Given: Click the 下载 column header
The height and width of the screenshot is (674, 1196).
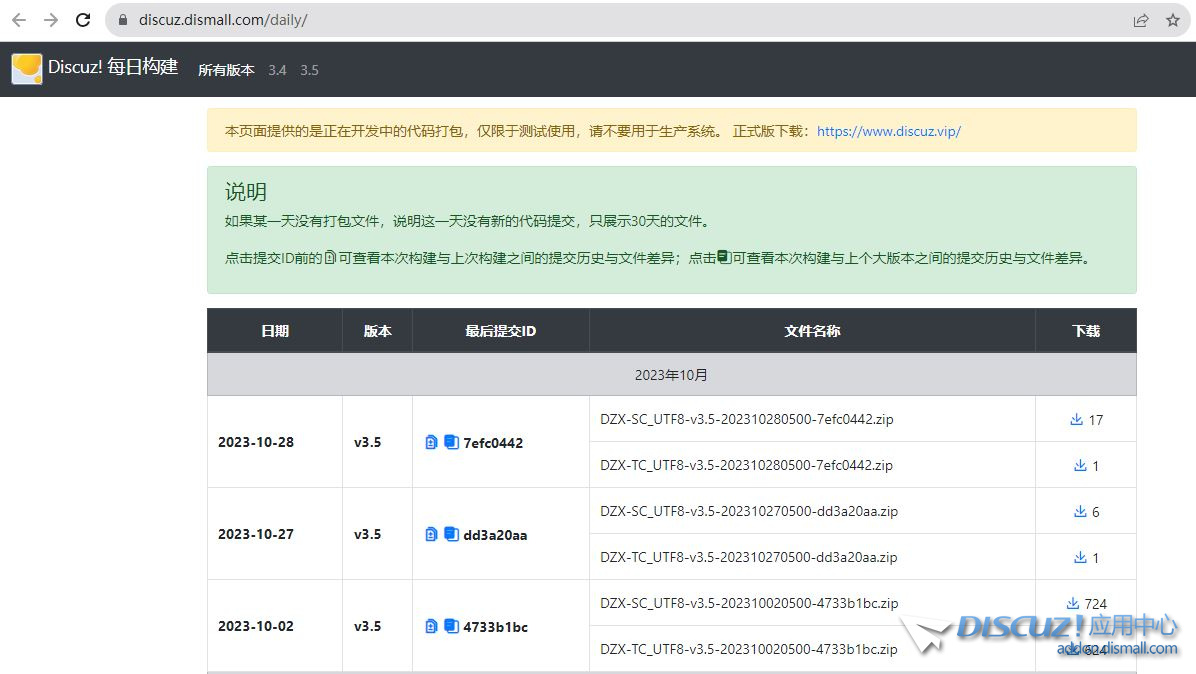Looking at the screenshot, I should point(1086,331).
